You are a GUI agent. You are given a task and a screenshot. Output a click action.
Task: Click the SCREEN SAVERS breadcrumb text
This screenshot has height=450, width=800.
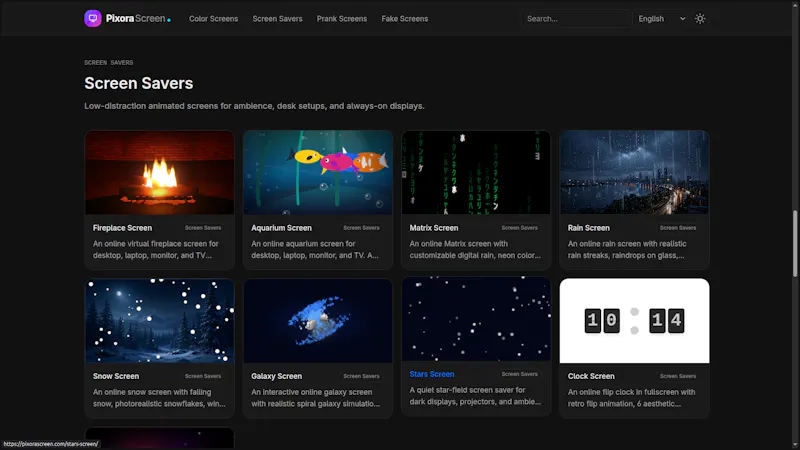pyautogui.click(x=109, y=63)
